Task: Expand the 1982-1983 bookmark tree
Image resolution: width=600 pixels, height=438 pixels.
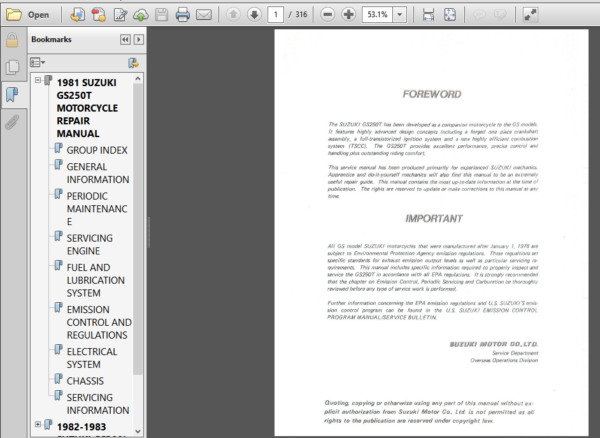Action: pos(38,424)
